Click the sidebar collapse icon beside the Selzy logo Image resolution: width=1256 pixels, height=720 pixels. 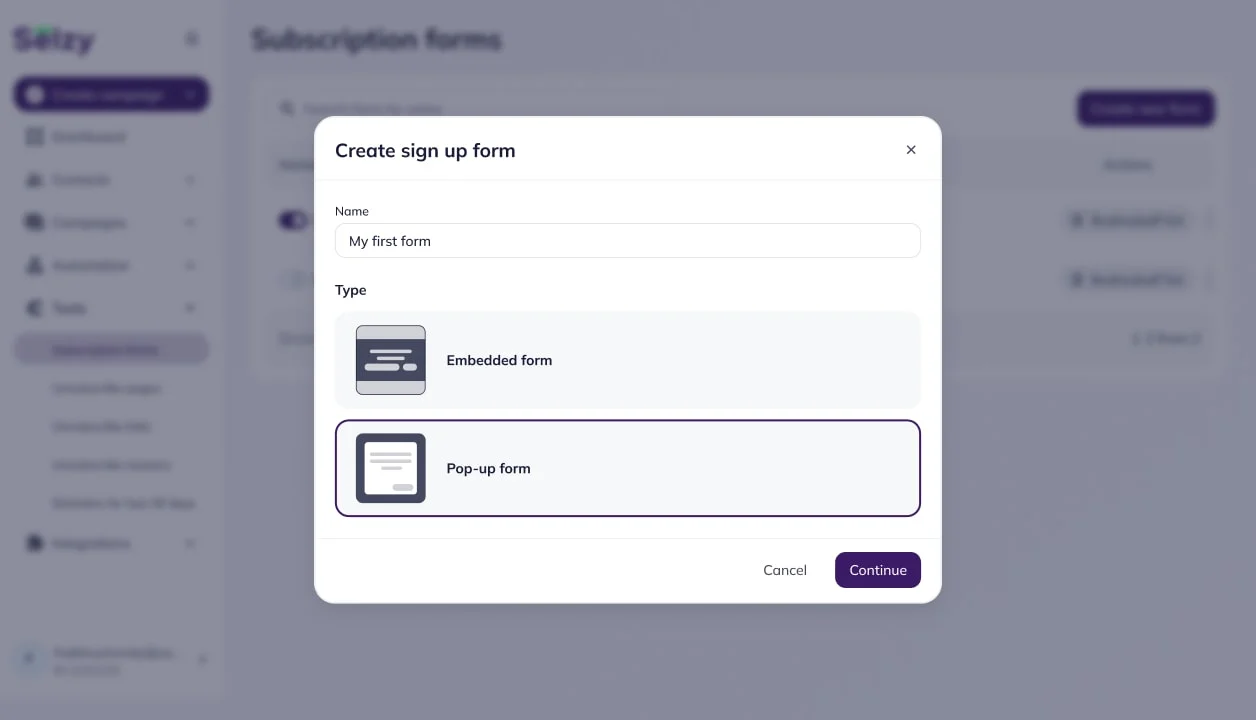pyautogui.click(x=192, y=39)
